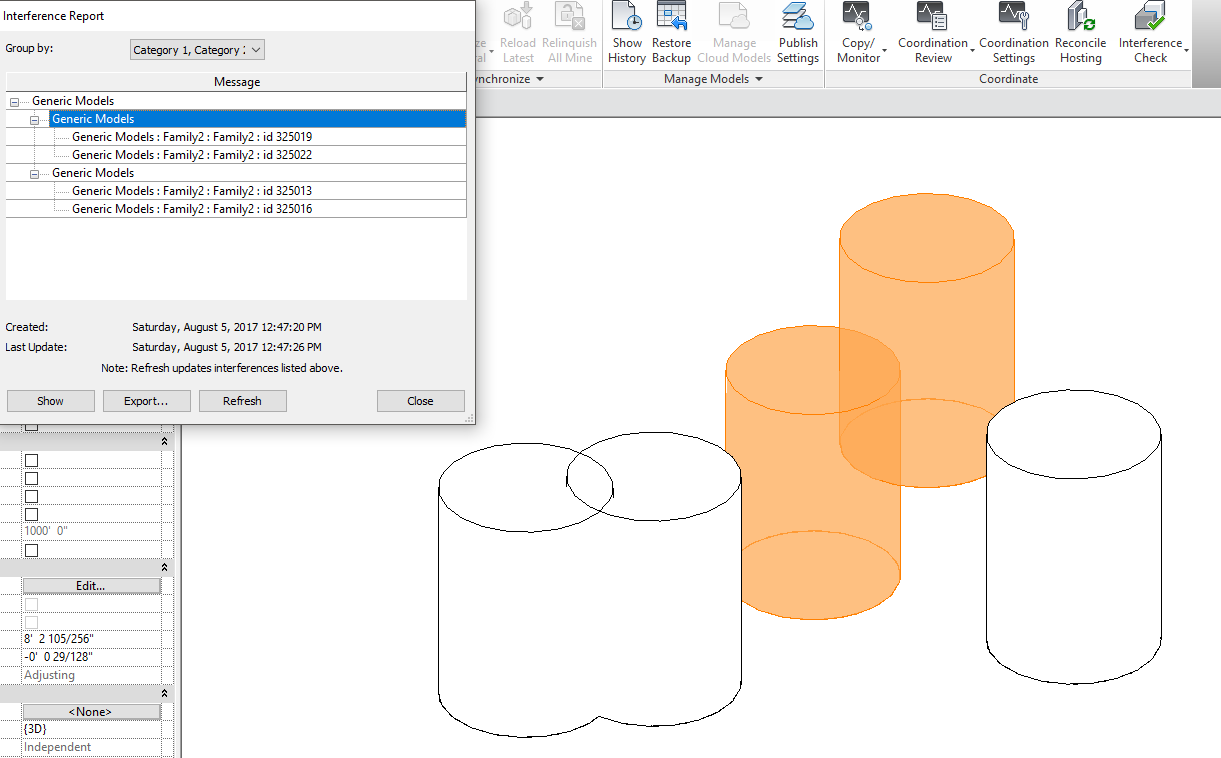Open Show History tool
This screenshot has width=1221, height=758.
point(627,34)
